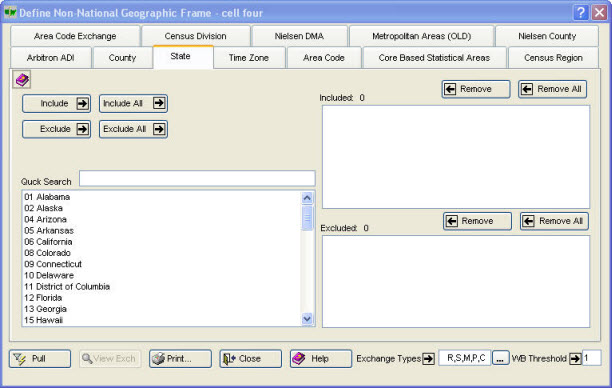Image resolution: width=612 pixels, height=388 pixels.
Task: Click Remove All above the Included list
Action: point(552,89)
